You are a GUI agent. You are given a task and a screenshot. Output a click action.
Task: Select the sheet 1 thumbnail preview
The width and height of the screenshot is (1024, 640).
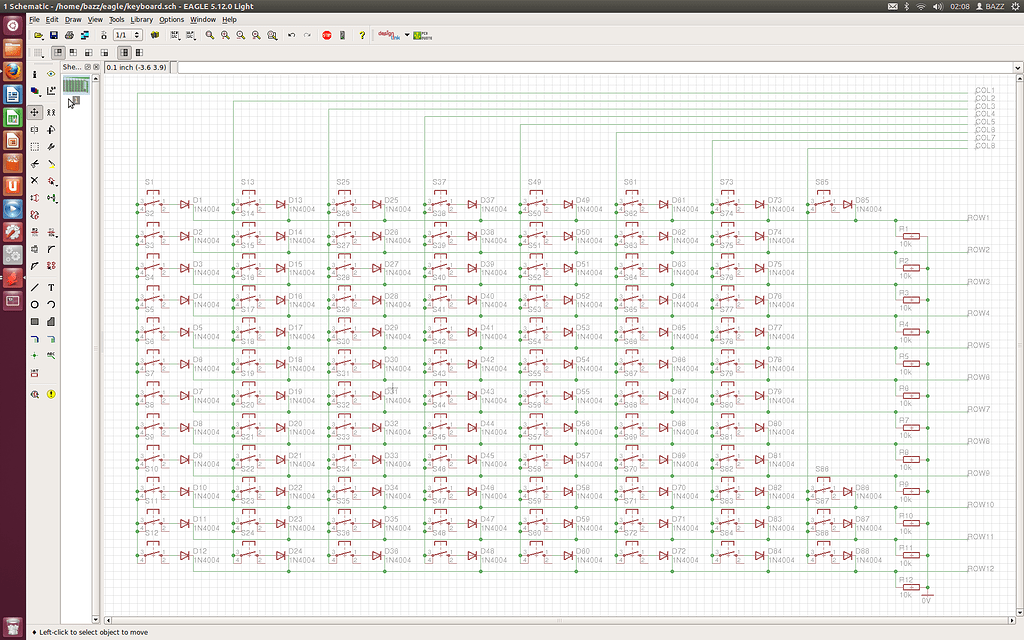click(75, 86)
